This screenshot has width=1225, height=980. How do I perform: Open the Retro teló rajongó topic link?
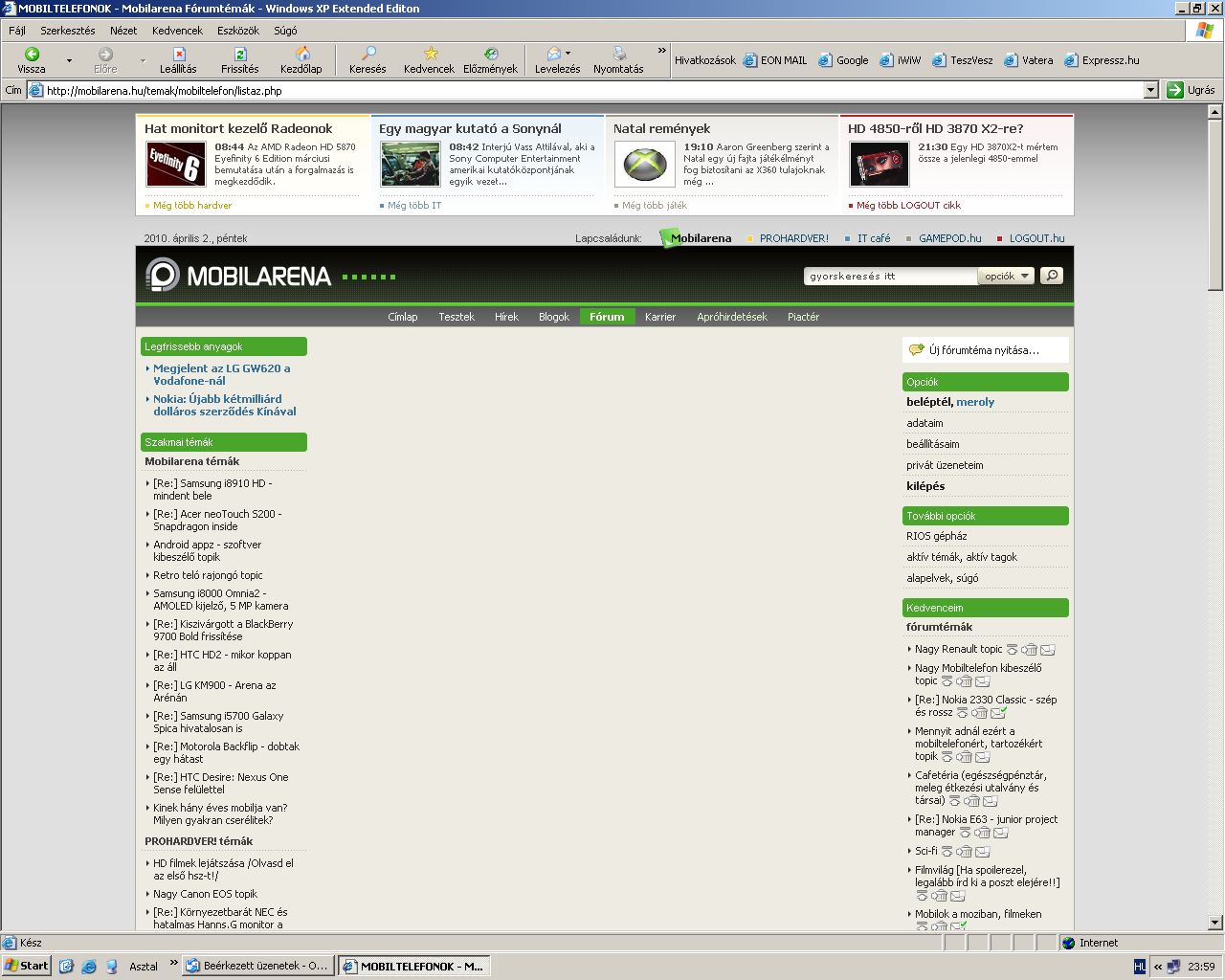coord(208,575)
